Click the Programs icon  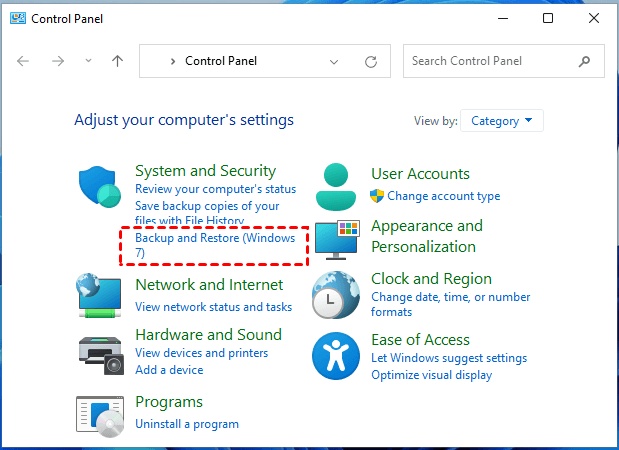[x=100, y=414]
